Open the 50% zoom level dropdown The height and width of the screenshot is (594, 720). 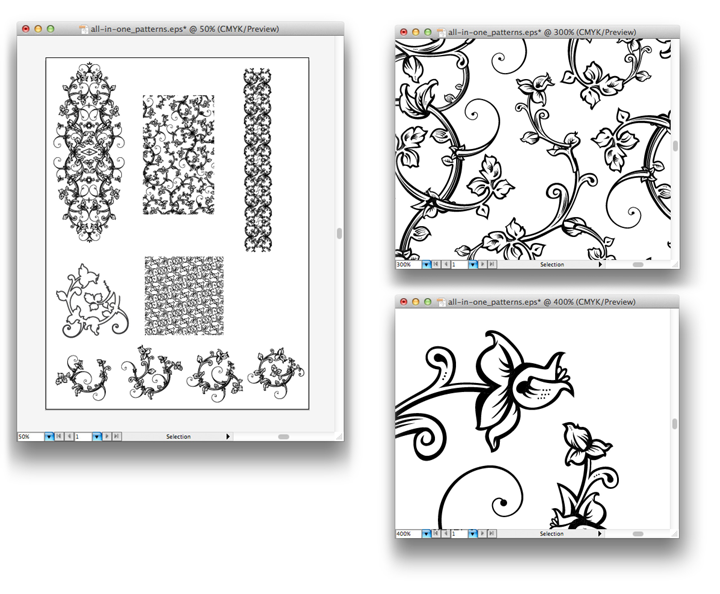(x=48, y=437)
